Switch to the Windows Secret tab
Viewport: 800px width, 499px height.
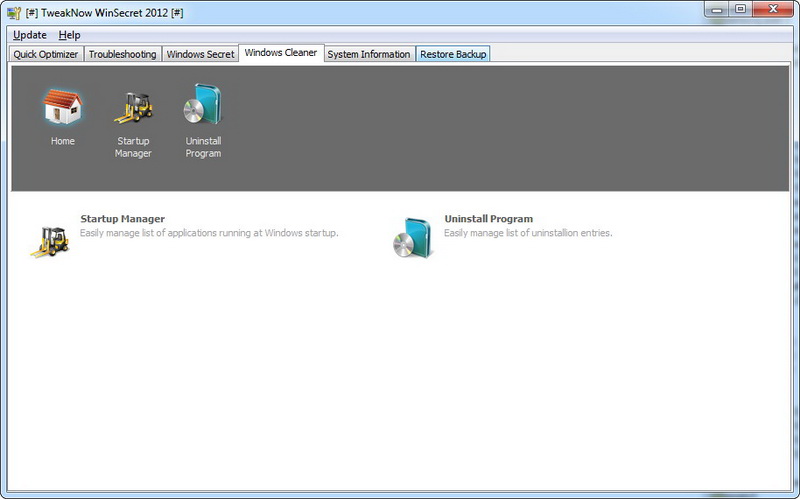click(x=200, y=54)
